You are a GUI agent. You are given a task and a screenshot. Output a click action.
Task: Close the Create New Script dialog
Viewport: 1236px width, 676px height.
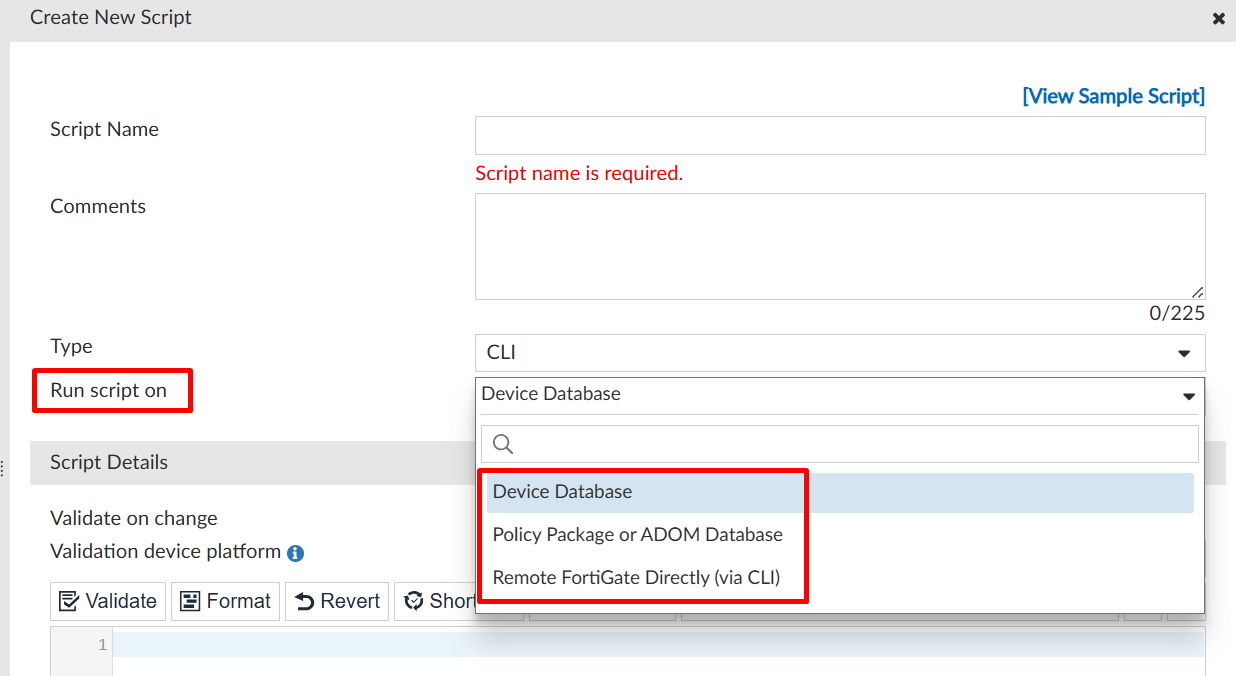(x=1218, y=19)
